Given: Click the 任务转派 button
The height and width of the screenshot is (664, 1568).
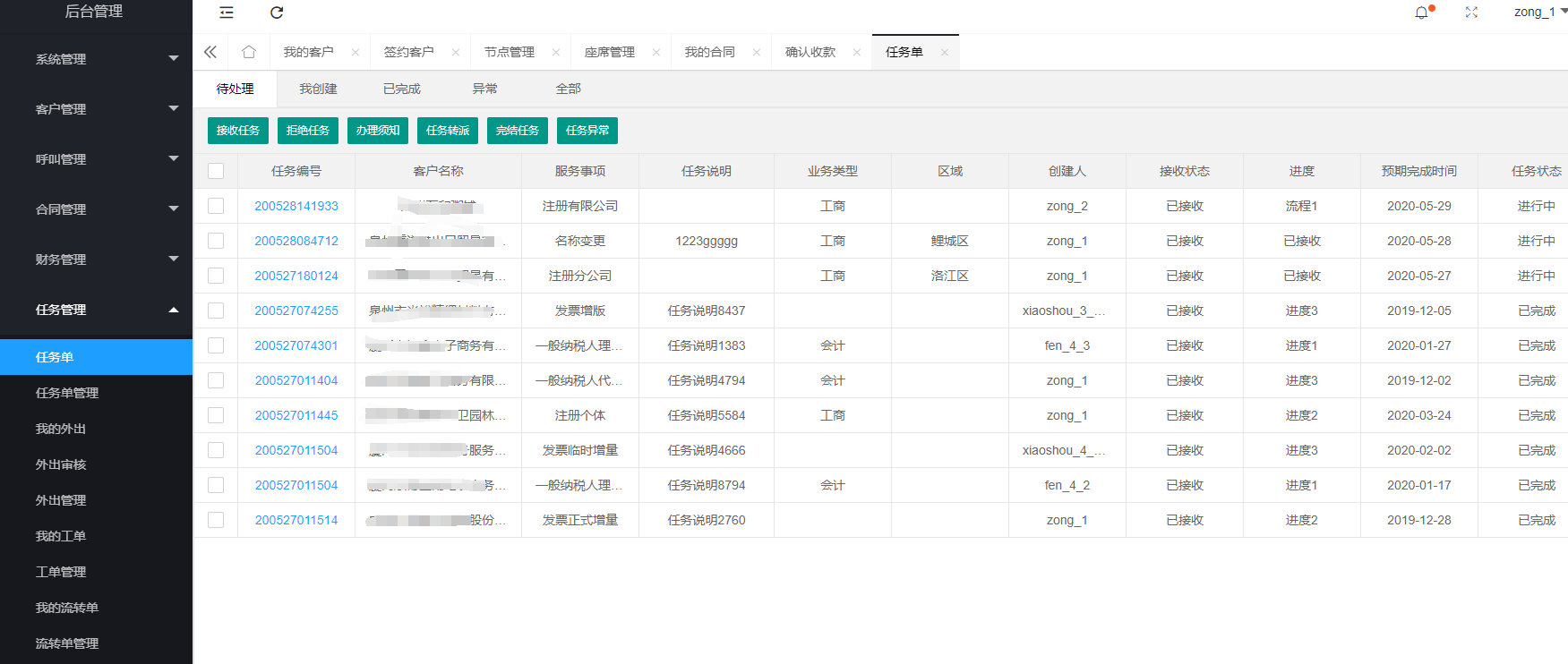Looking at the screenshot, I should (448, 131).
